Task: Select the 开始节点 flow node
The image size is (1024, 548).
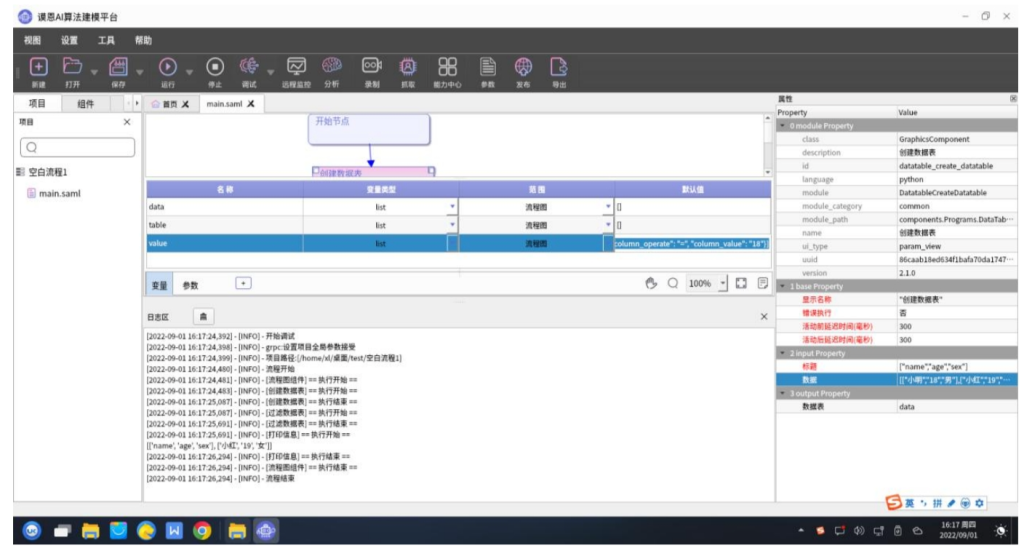Action: (369, 129)
